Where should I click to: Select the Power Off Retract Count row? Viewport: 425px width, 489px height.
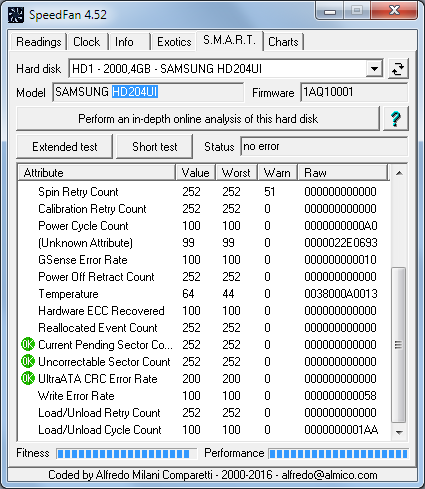204,277
